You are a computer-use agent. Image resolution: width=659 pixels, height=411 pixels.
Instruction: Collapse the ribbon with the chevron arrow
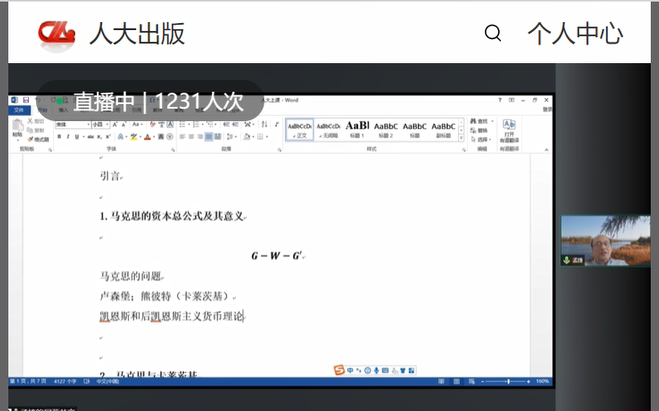pyautogui.click(x=546, y=150)
